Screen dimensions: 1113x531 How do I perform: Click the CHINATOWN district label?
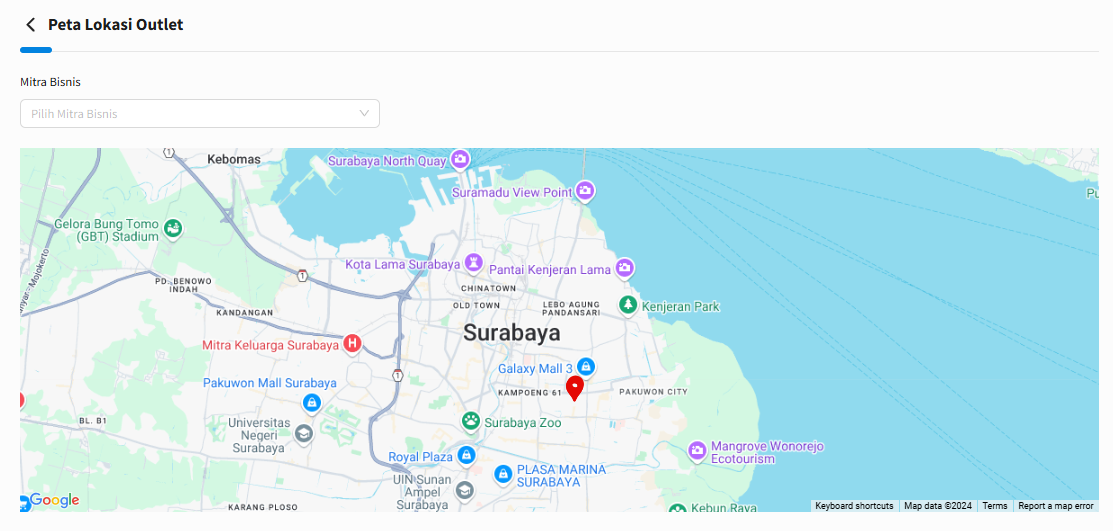488,288
